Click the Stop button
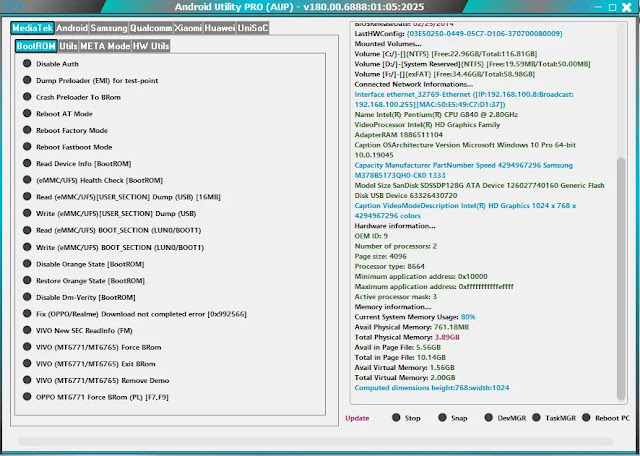The height and width of the screenshot is (456, 640). (x=406, y=418)
